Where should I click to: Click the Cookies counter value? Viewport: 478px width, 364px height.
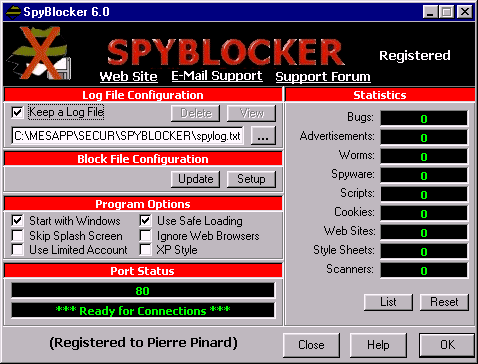click(424, 214)
